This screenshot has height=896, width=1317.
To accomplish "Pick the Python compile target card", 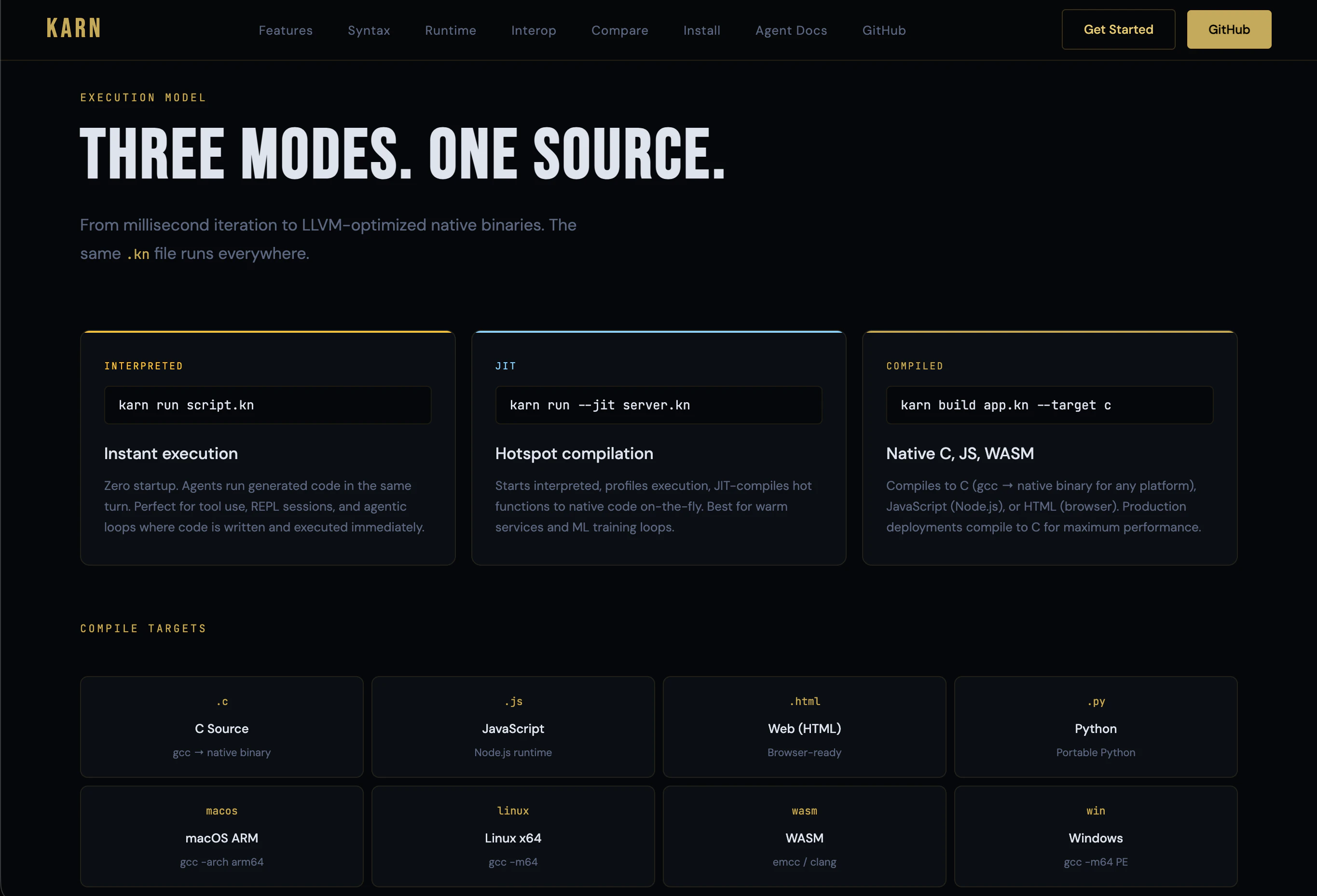I will click(1096, 727).
